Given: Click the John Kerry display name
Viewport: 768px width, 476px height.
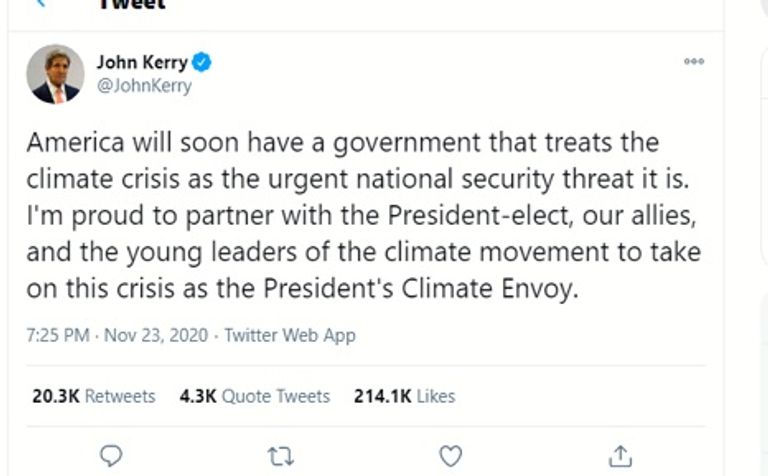Looking at the screenshot, I should [141, 63].
